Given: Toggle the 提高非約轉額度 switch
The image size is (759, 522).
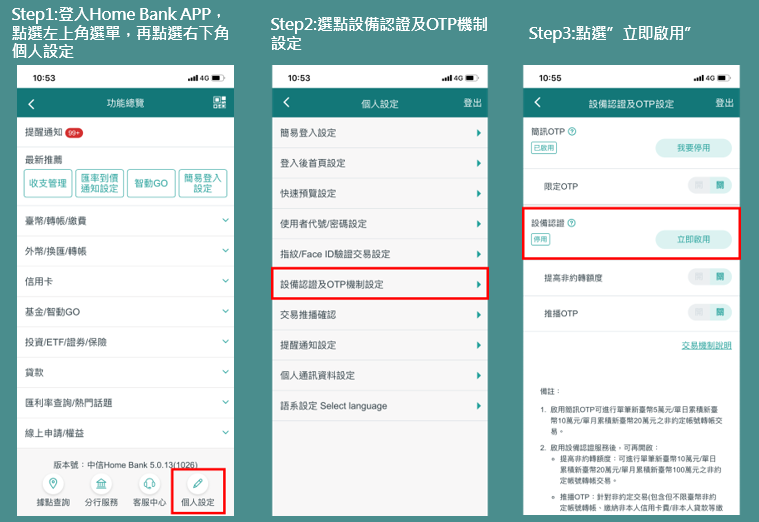Looking at the screenshot, I should pyautogui.click(x=710, y=277).
